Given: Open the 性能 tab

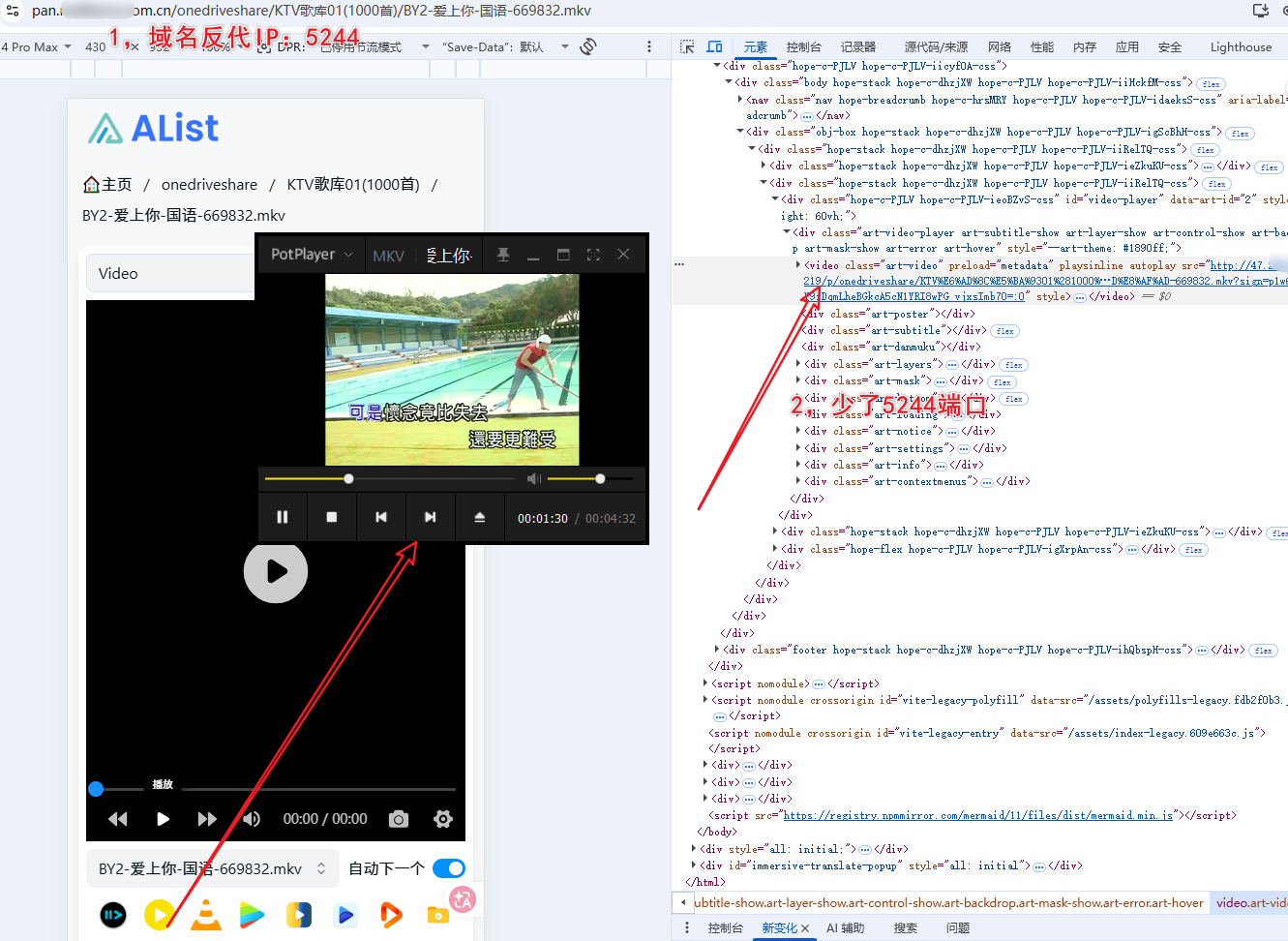Looking at the screenshot, I should pyautogui.click(x=1042, y=46).
